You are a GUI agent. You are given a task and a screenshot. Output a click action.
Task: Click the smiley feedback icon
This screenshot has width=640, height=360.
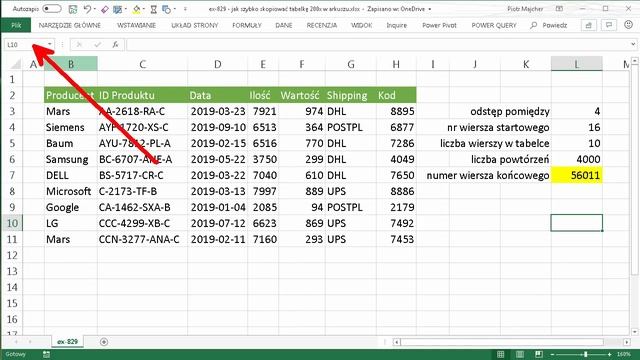click(629, 25)
